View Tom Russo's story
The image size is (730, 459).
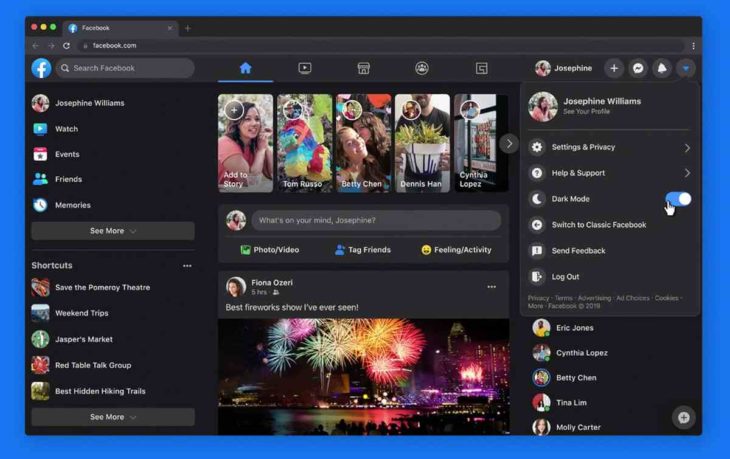(x=304, y=143)
